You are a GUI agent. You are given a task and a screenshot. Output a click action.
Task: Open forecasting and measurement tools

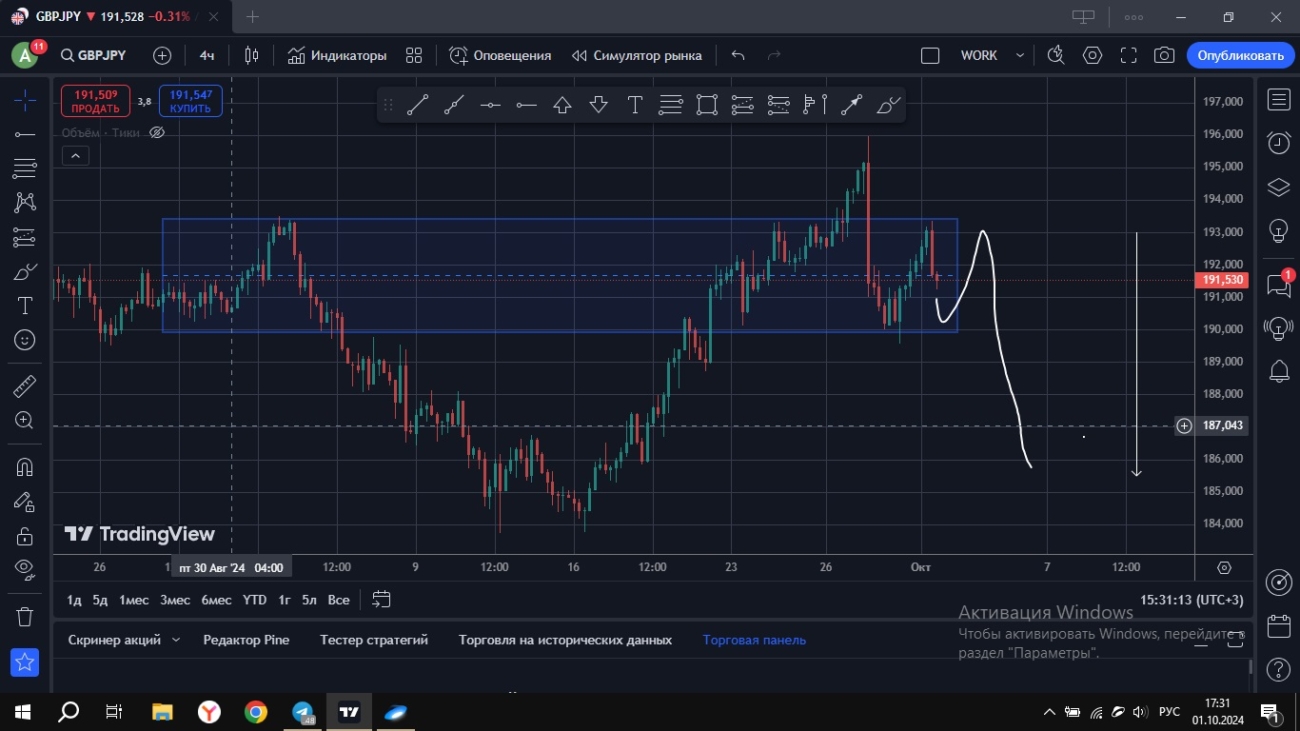click(x=25, y=237)
